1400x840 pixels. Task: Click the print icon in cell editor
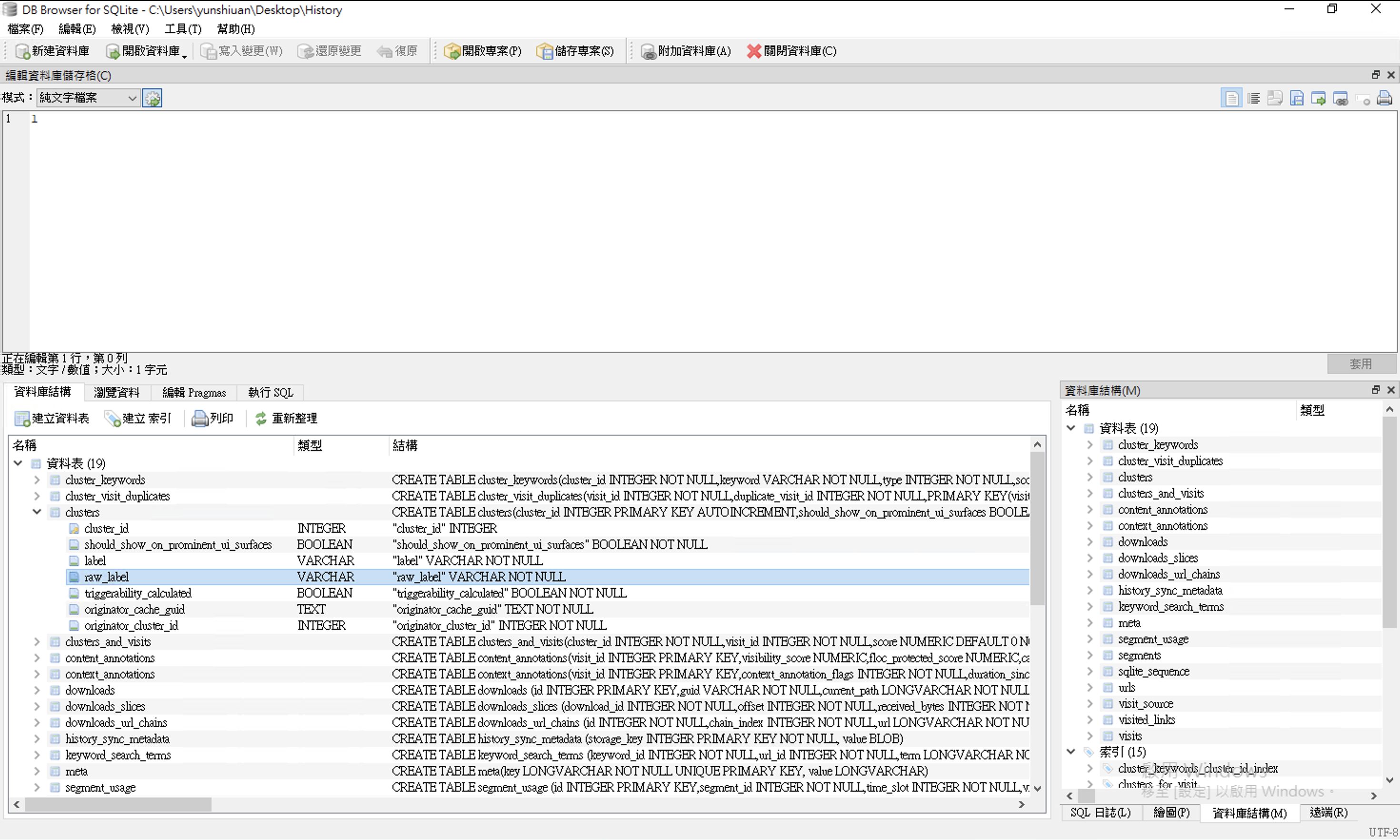click(1384, 99)
